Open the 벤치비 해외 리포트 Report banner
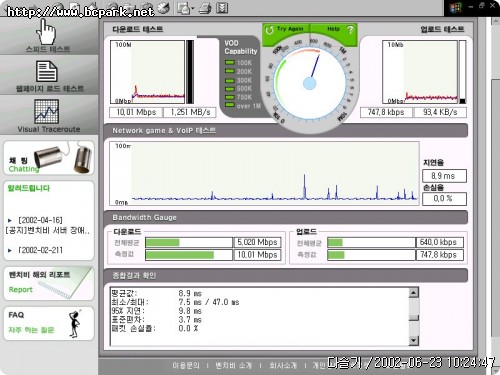Viewport: 500px width, 375px height. point(49,283)
